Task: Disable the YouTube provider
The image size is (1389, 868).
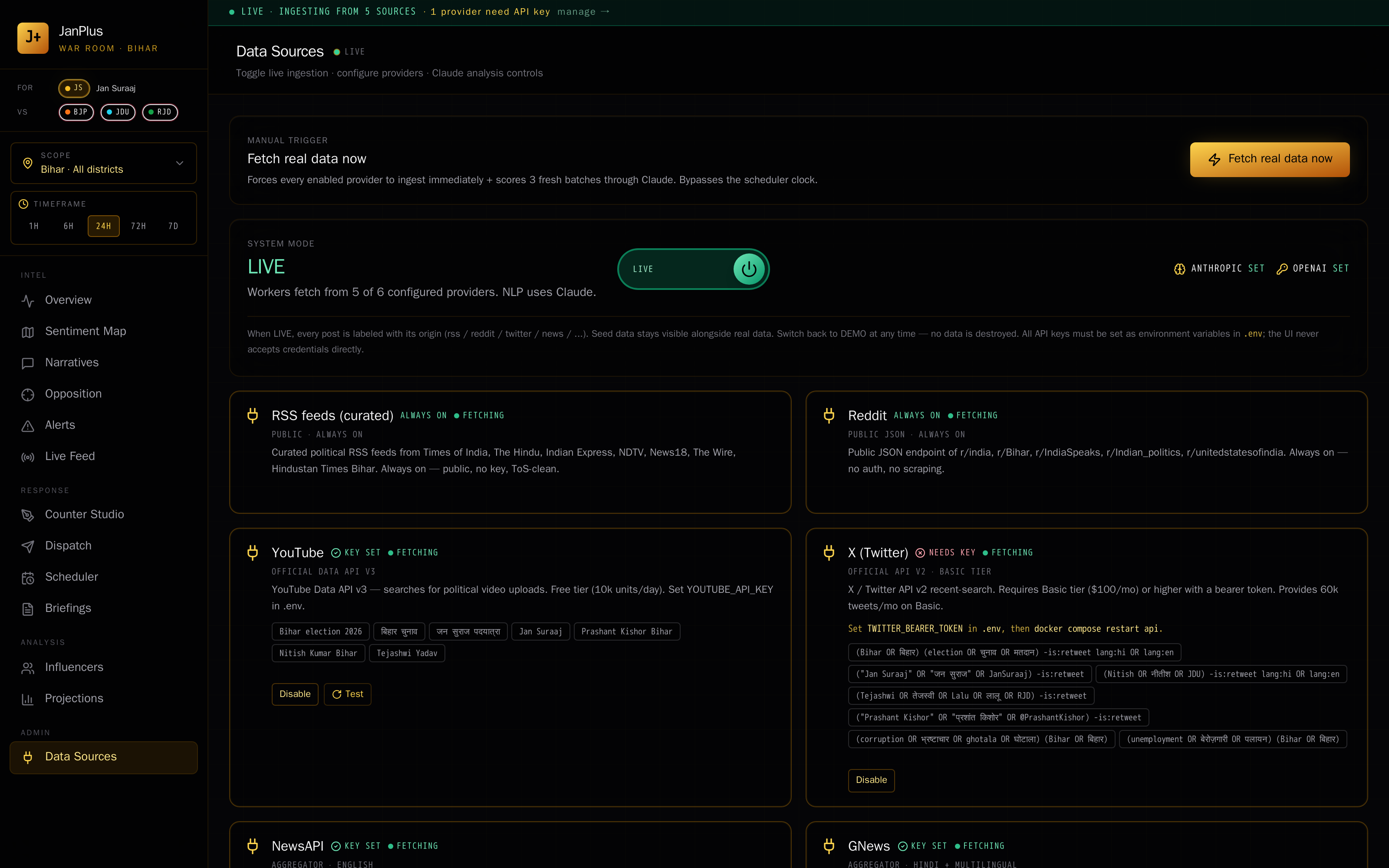Action: (x=295, y=694)
